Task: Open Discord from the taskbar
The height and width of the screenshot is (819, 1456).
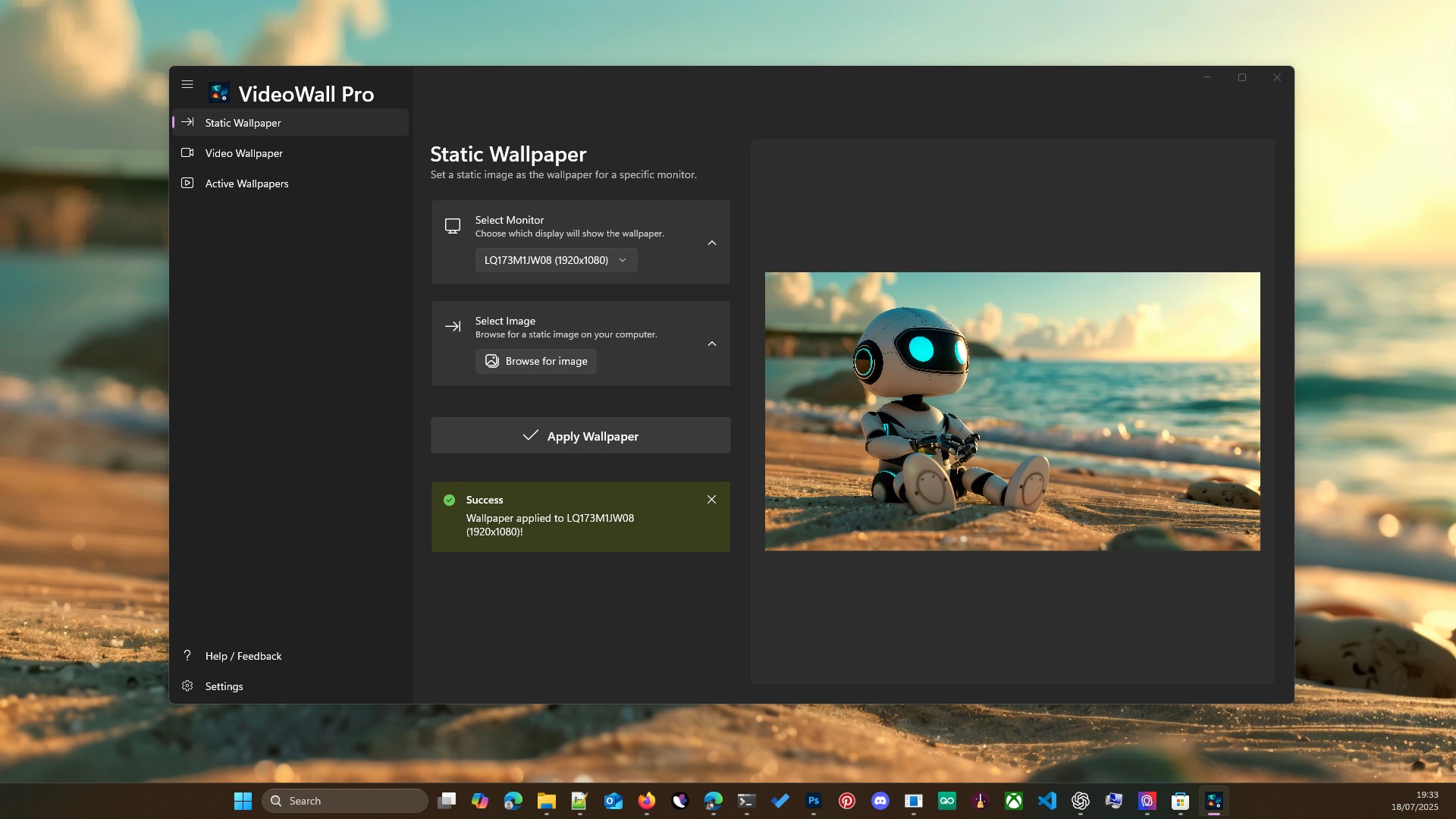Action: pyautogui.click(x=880, y=801)
